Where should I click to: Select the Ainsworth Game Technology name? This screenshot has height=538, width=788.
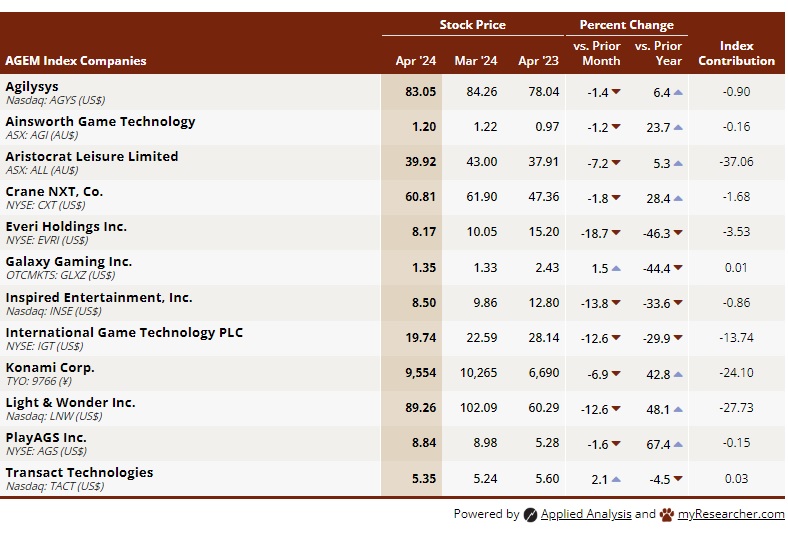coord(100,122)
